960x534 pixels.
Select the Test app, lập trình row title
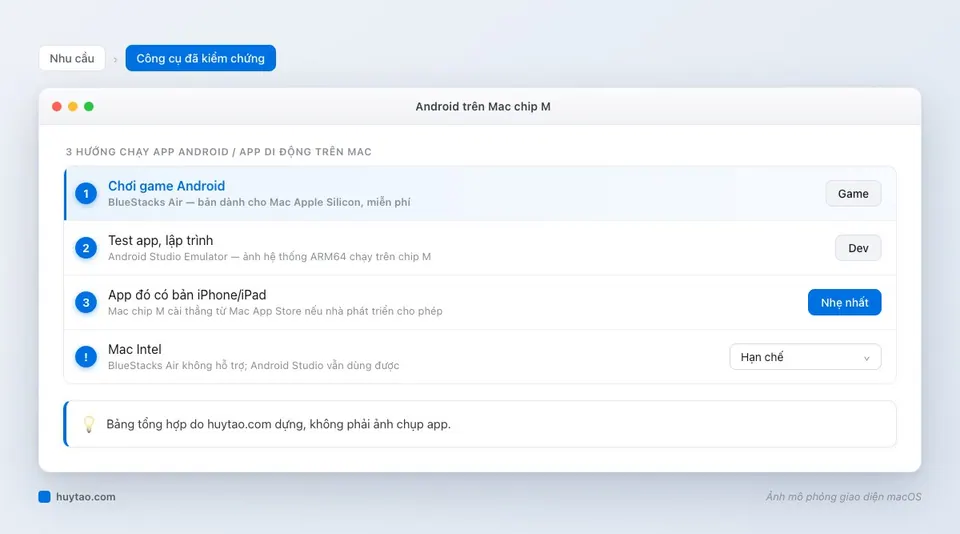point(160,240)
